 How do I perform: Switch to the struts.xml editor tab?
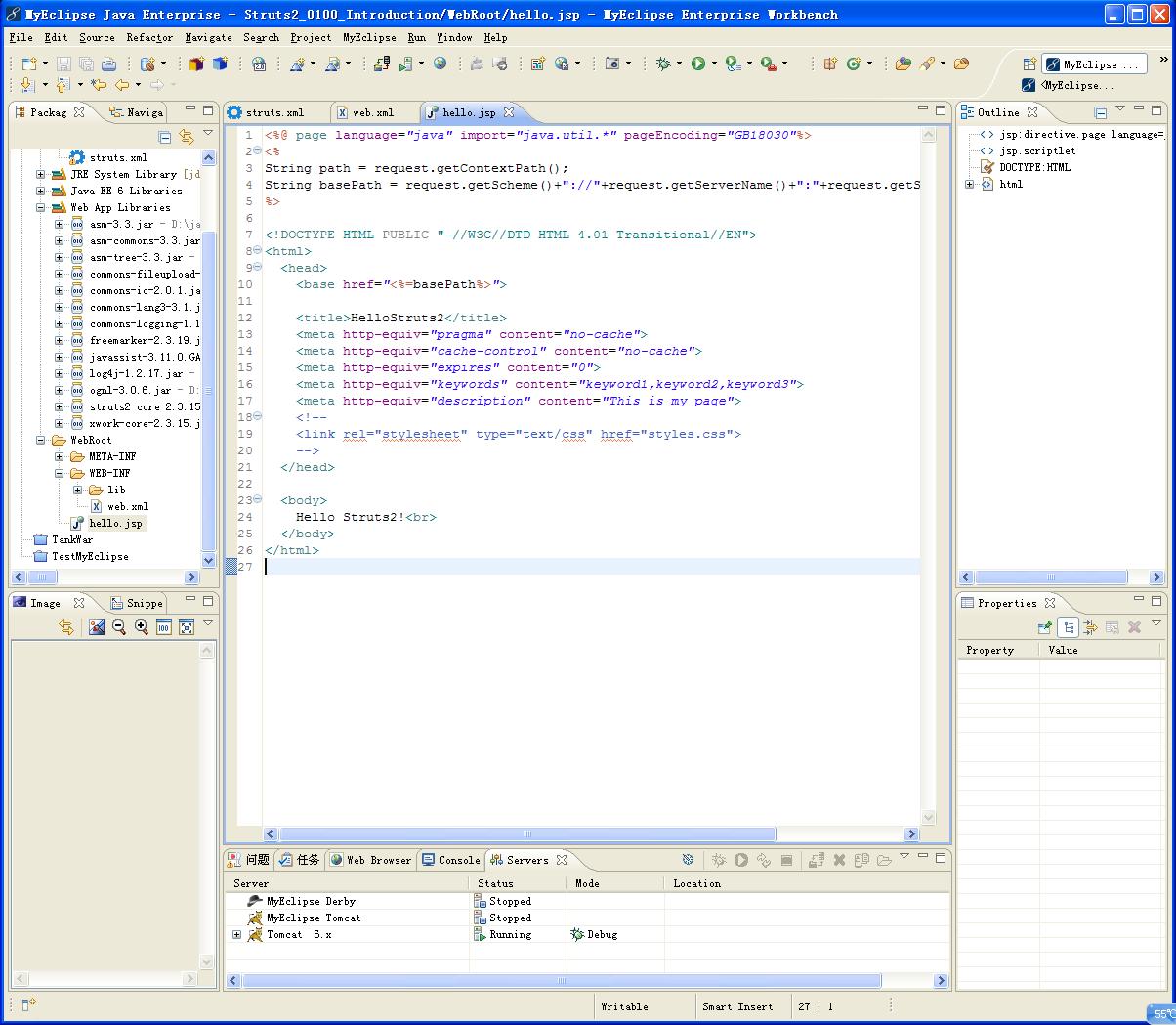pos(273,112)
